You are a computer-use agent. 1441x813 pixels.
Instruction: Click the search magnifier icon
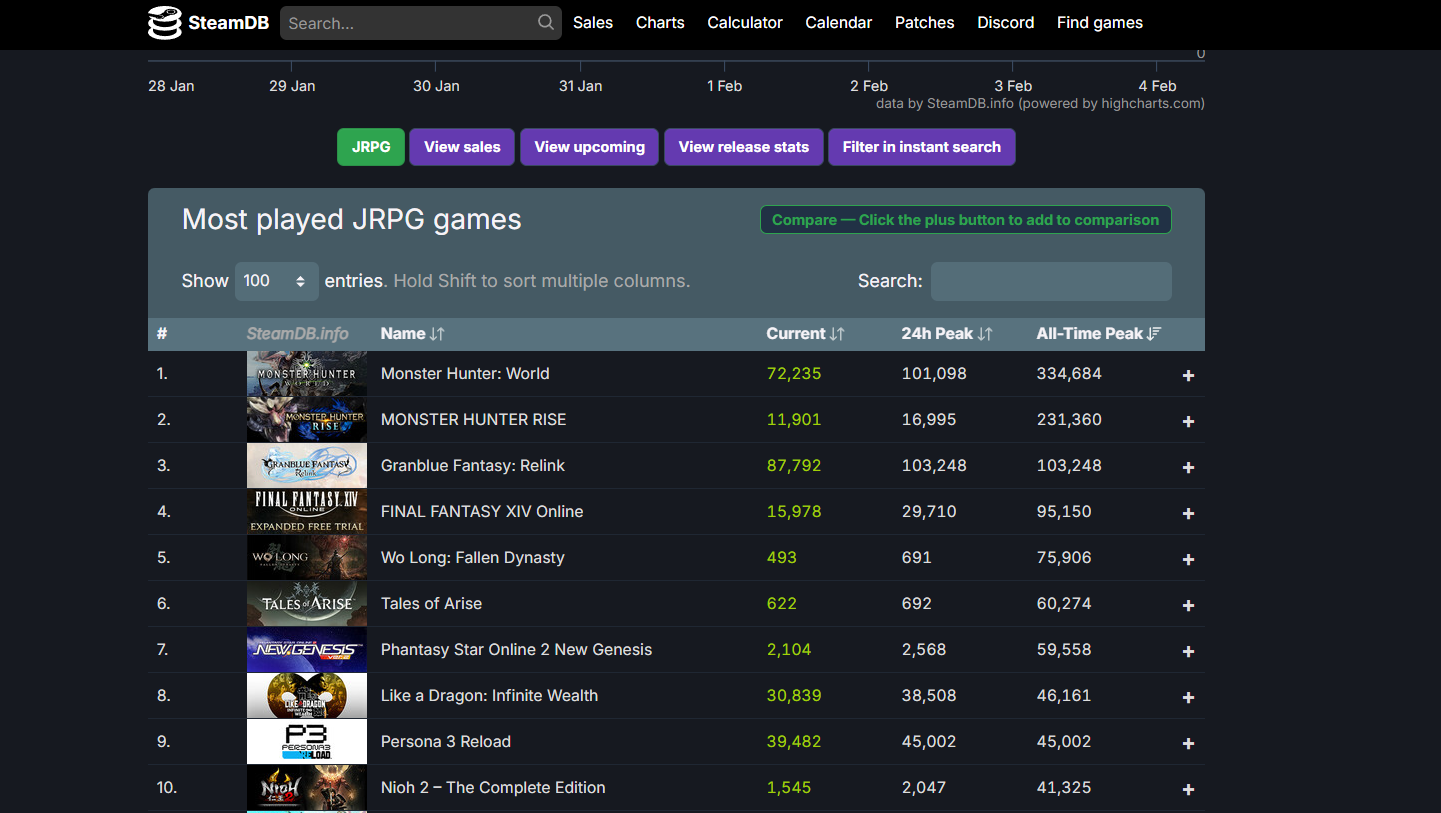click(x=546, y=22)
